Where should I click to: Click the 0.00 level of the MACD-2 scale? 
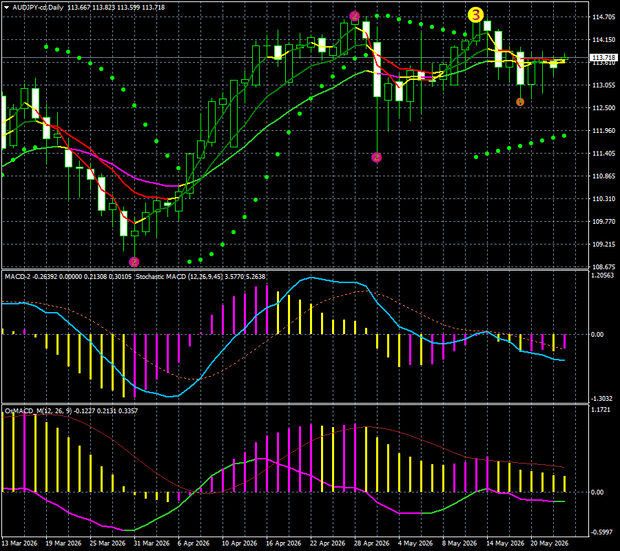pyautogui.click(x=597, y=335)
